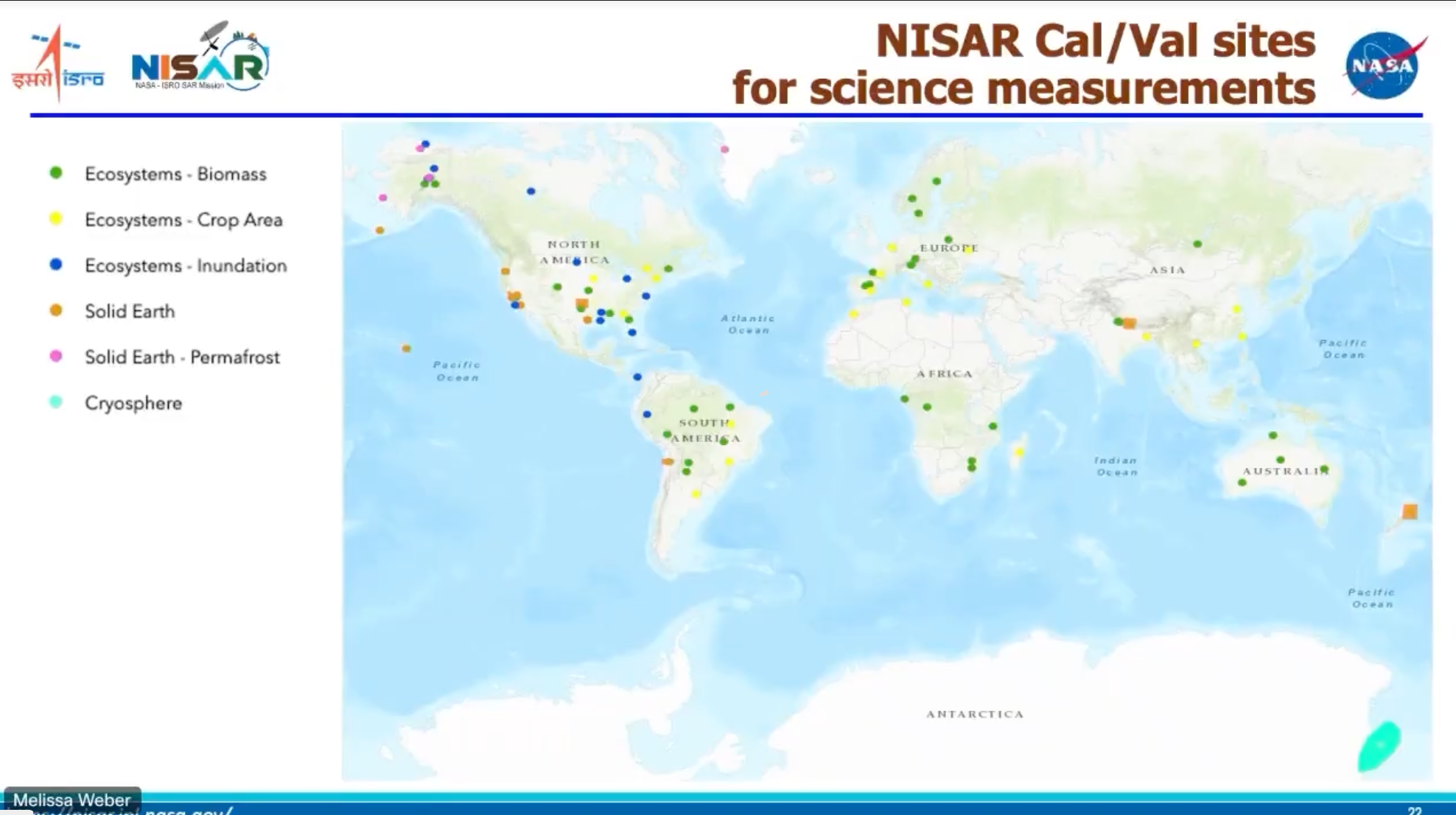Click the orange square marker near the Himalayas
1456x815 pixels.
pos(1130,323)
